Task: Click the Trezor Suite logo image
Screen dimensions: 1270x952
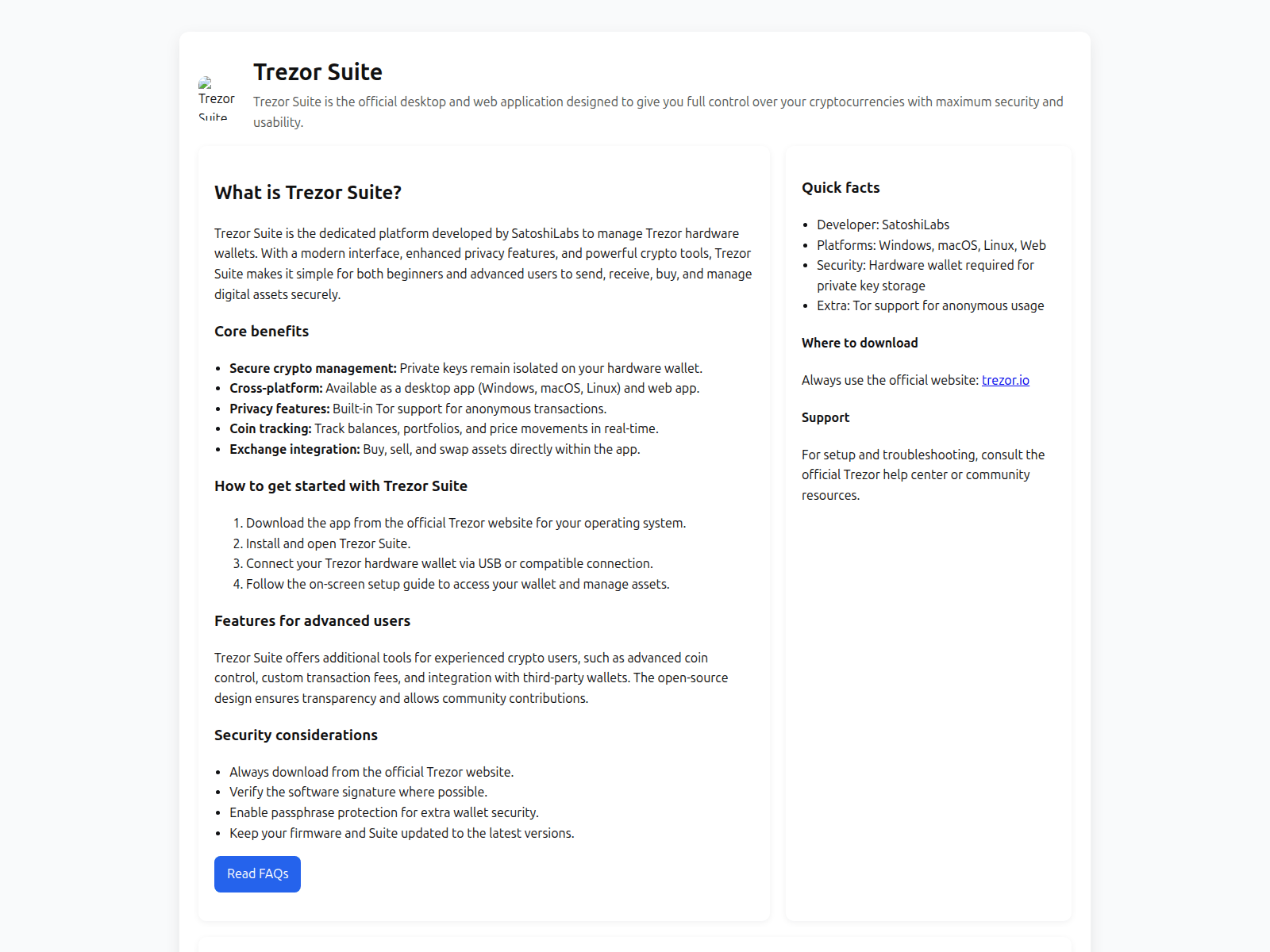Action: pos(216,98)
